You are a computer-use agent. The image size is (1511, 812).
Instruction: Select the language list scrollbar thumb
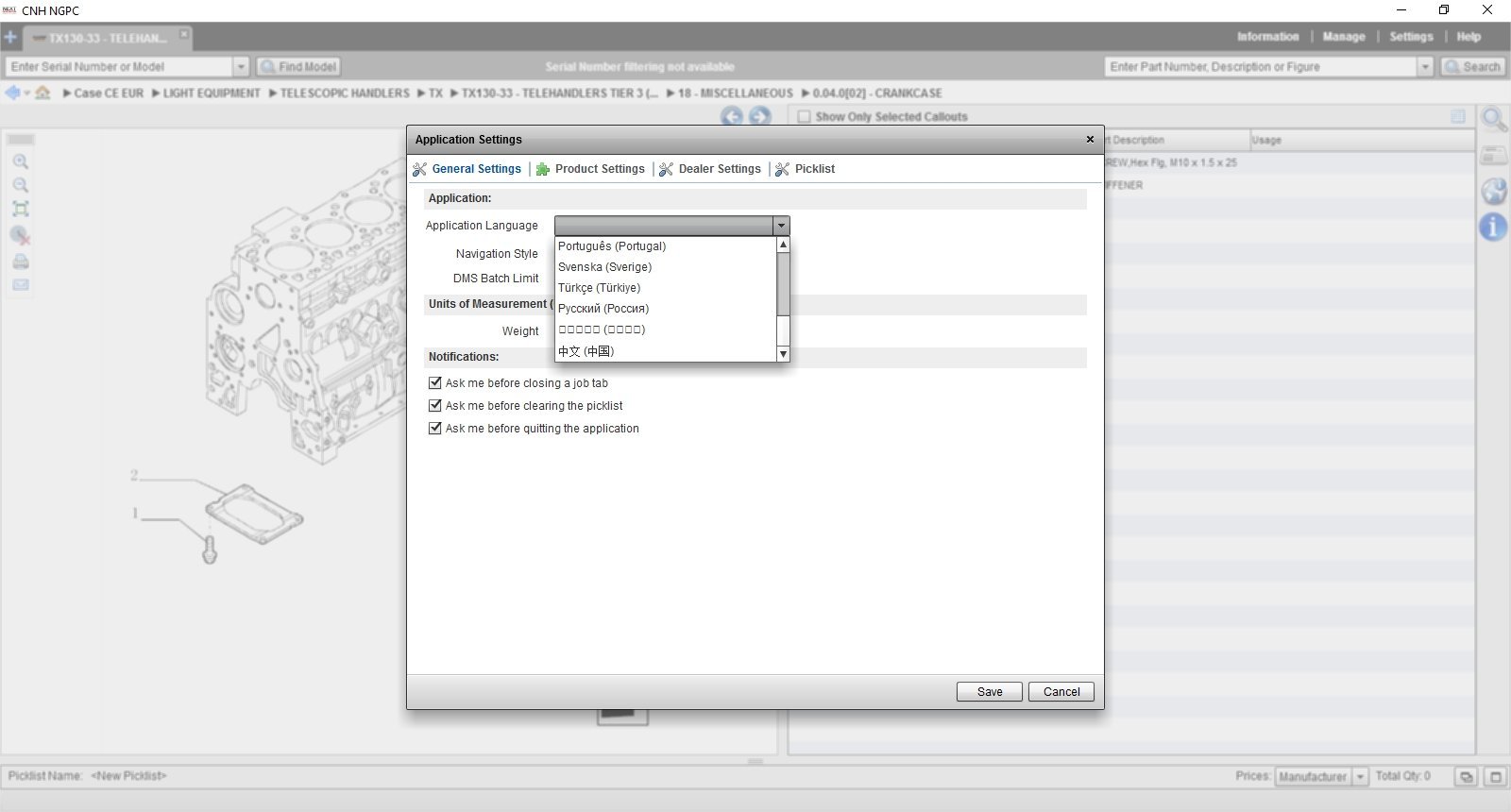point(783,284)
